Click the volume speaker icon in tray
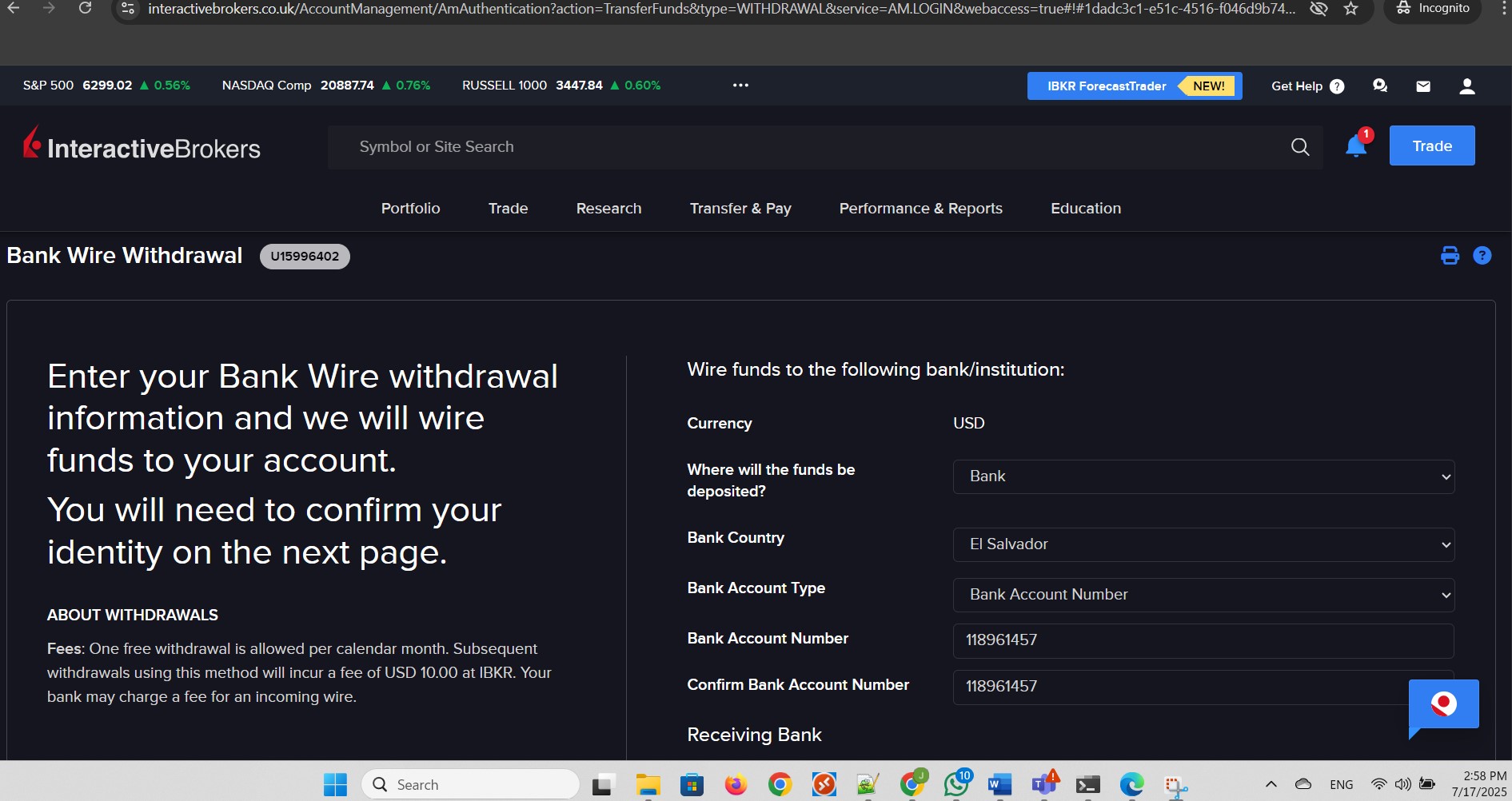Viewport: 1512px width, 801px height. [1402, 785]
